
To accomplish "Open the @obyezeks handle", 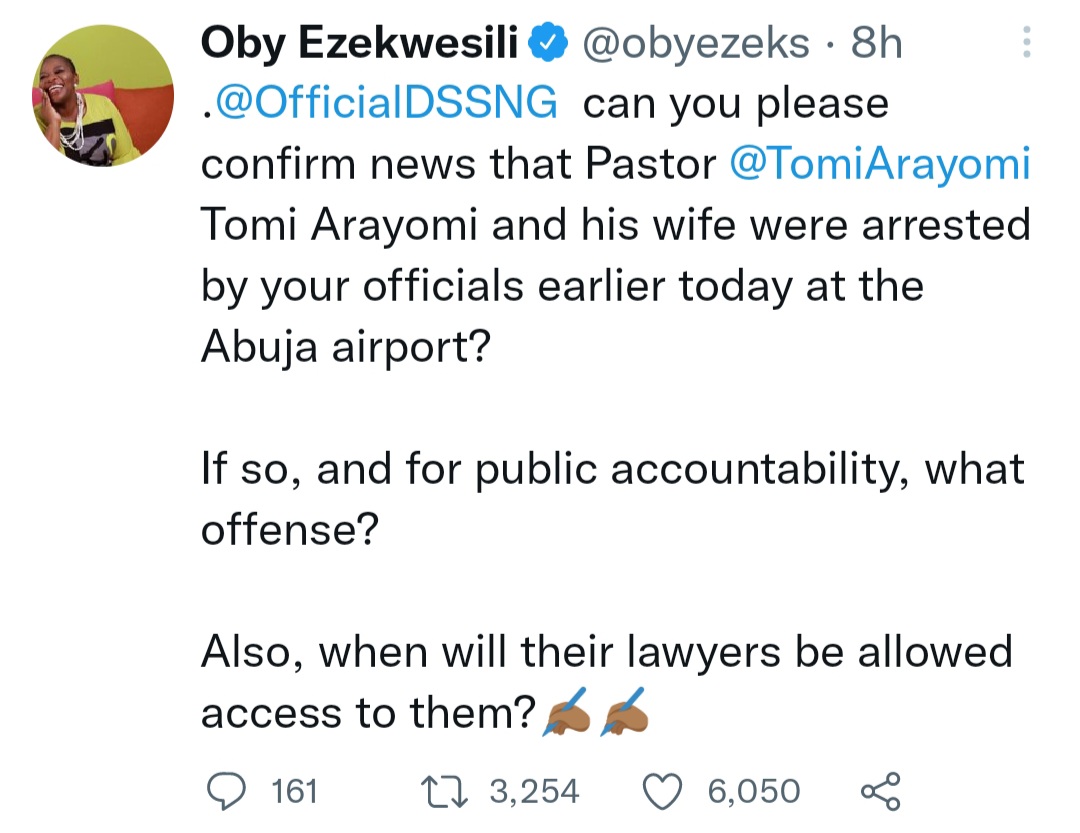I will [x=696, y=43].
